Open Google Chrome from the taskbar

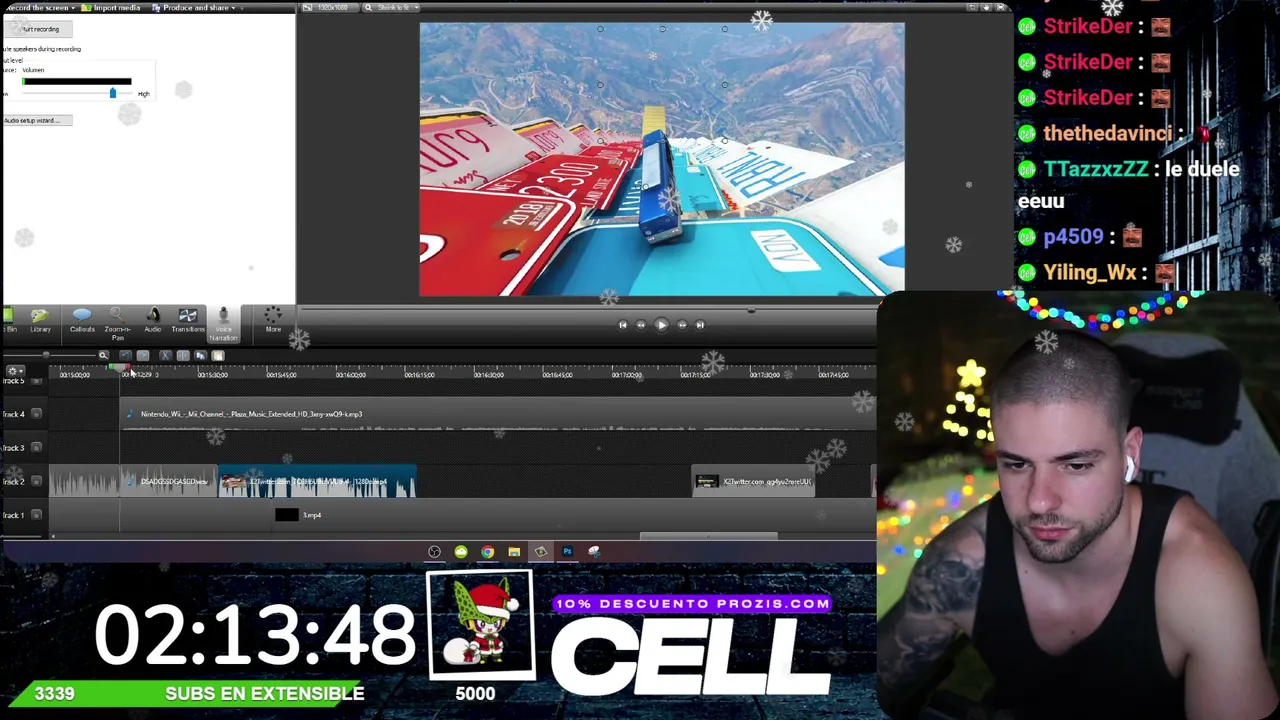point(487,552)
